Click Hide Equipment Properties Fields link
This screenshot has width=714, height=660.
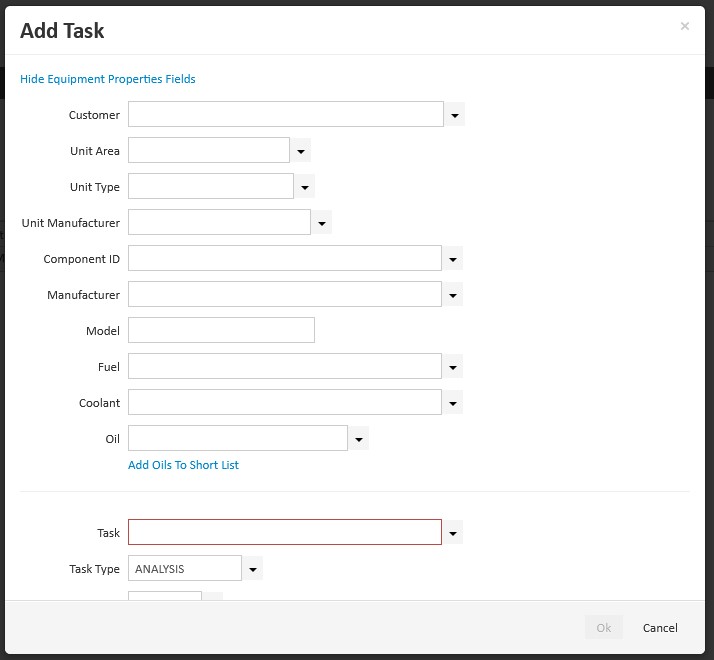point(108,79)
